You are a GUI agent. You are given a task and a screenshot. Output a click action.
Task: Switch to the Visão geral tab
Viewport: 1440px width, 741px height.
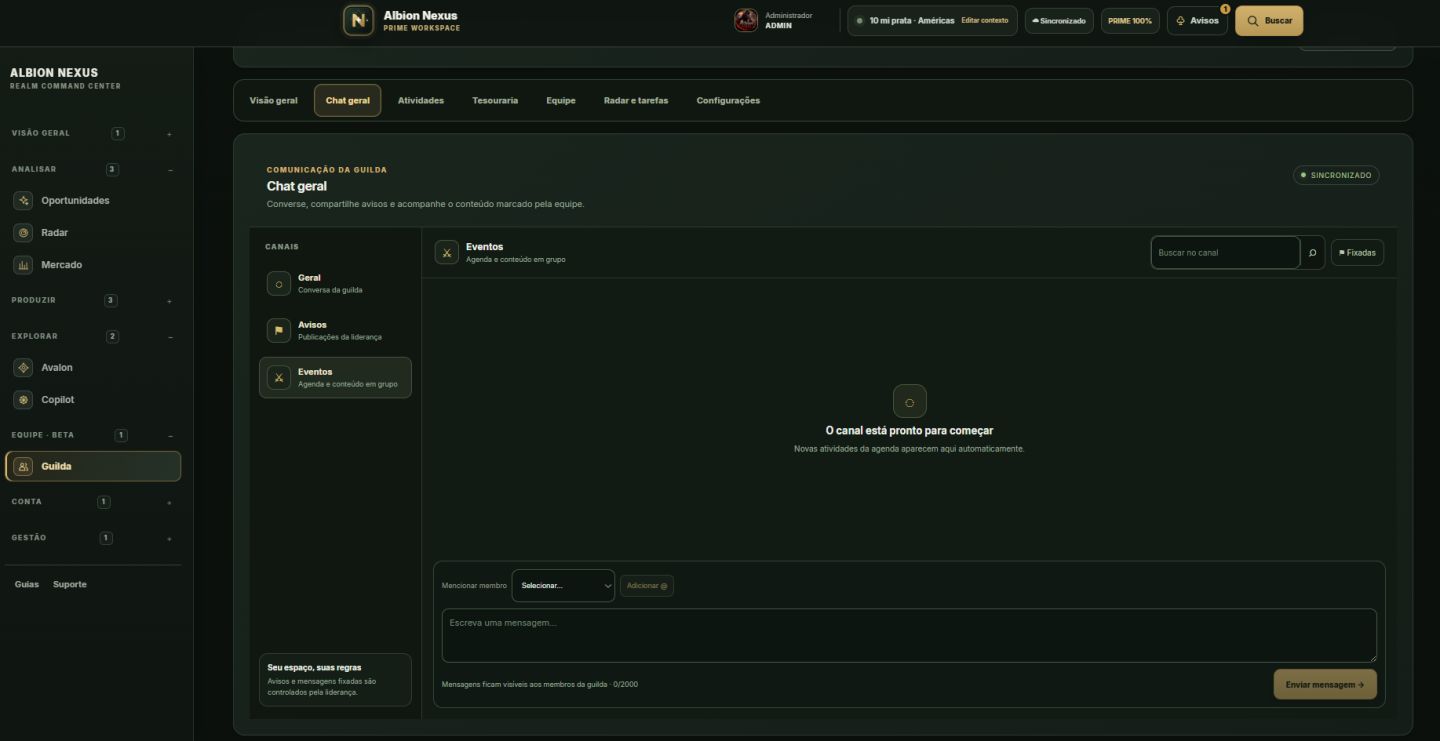click(x=273, y=101)
